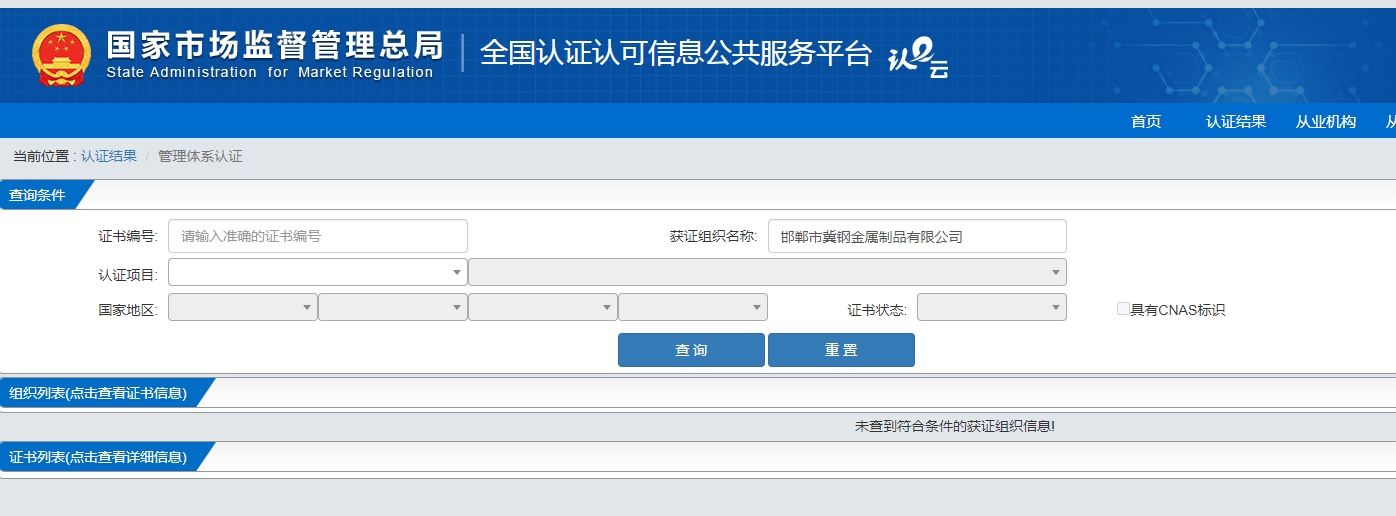This screenshot has height=516, width=1396.
Task: Open the first 国家地区 dropdown
Action: coord(243,307)
